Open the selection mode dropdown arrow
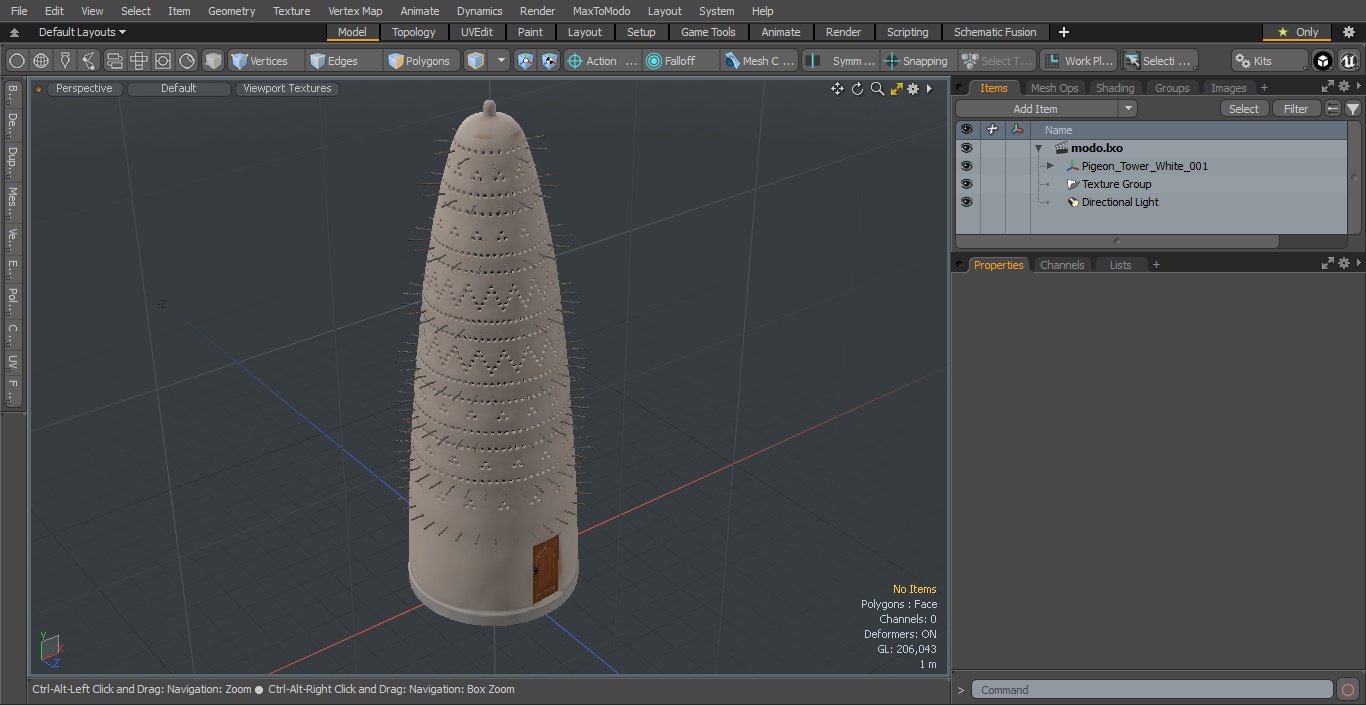1366x705 pixels. [501, 61]
